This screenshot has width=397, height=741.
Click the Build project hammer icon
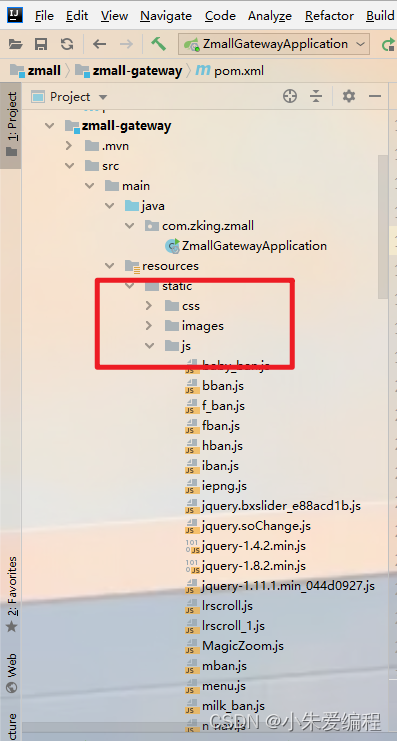[x=158, y=44]
